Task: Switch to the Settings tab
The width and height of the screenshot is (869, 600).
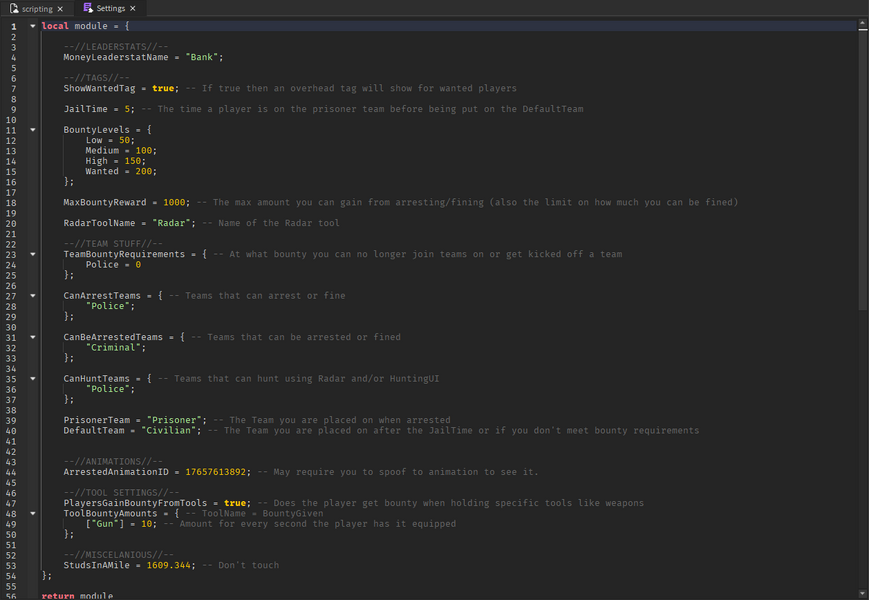Action: pos(110,8)
